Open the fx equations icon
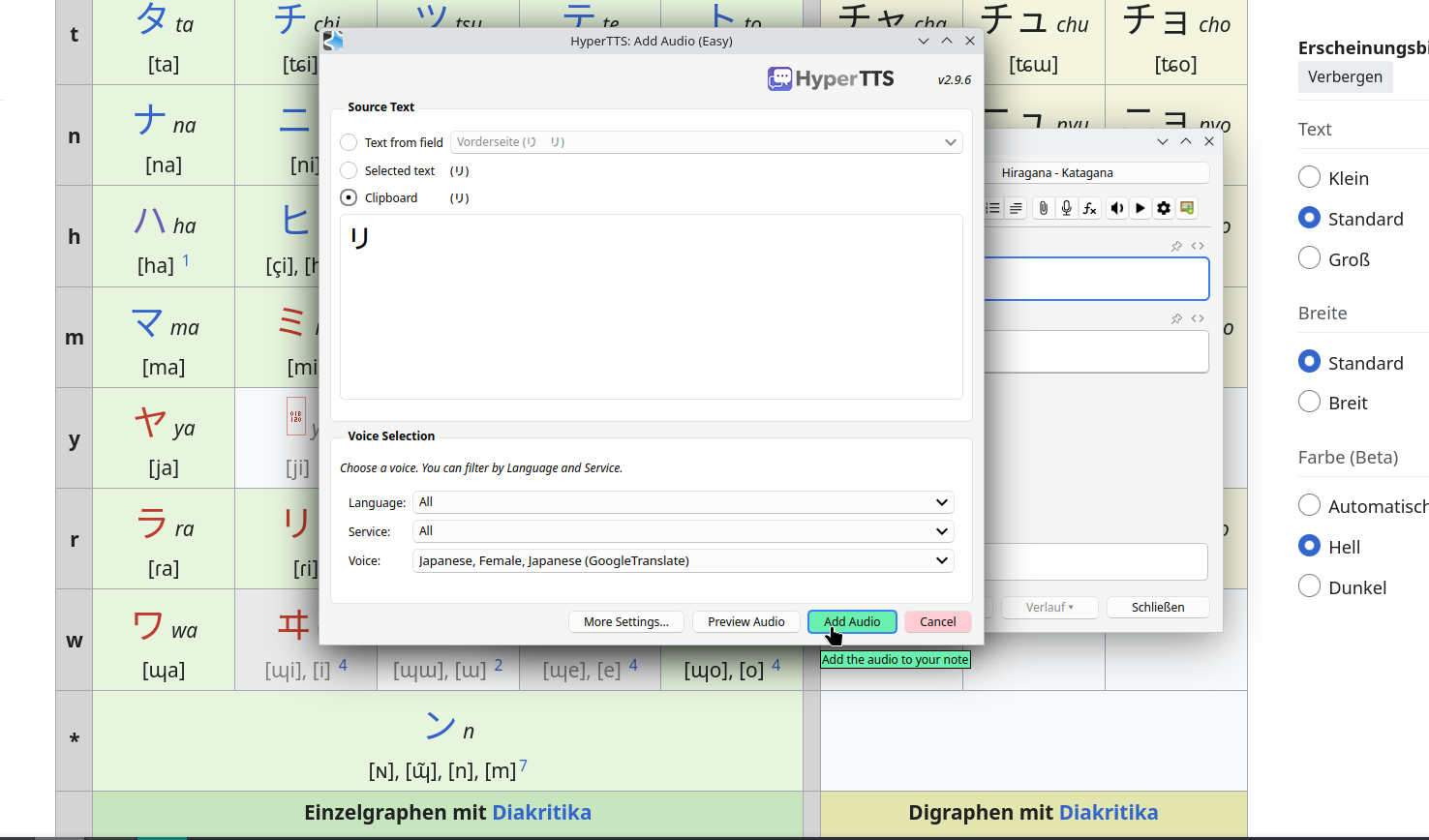The width and height of the screenshot is (1429, 840). [1089, 208]
